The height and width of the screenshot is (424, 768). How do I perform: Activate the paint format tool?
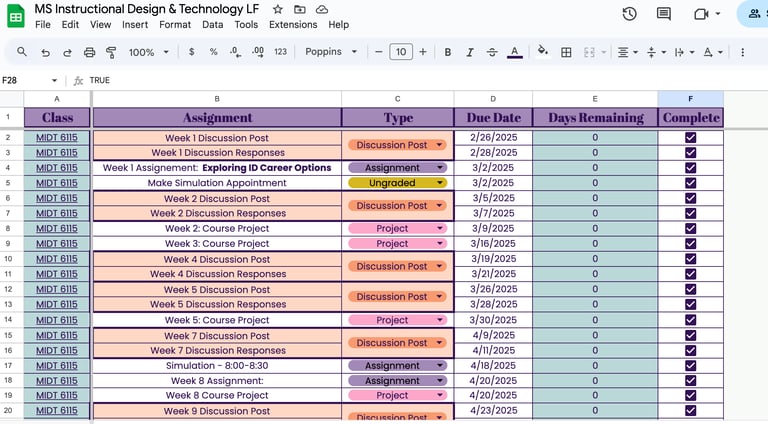(x=111, y=52)
